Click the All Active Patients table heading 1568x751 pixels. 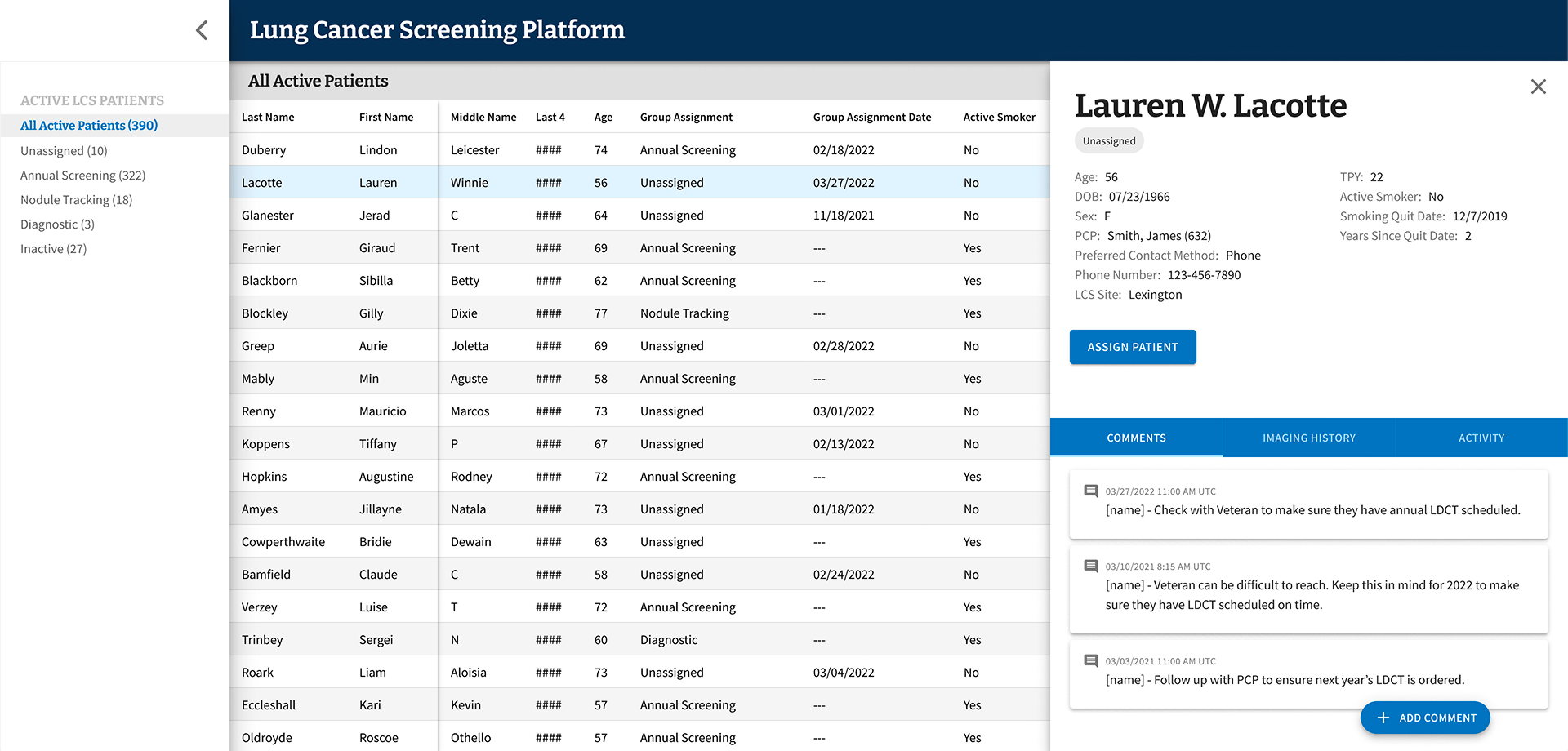point(318,81)
